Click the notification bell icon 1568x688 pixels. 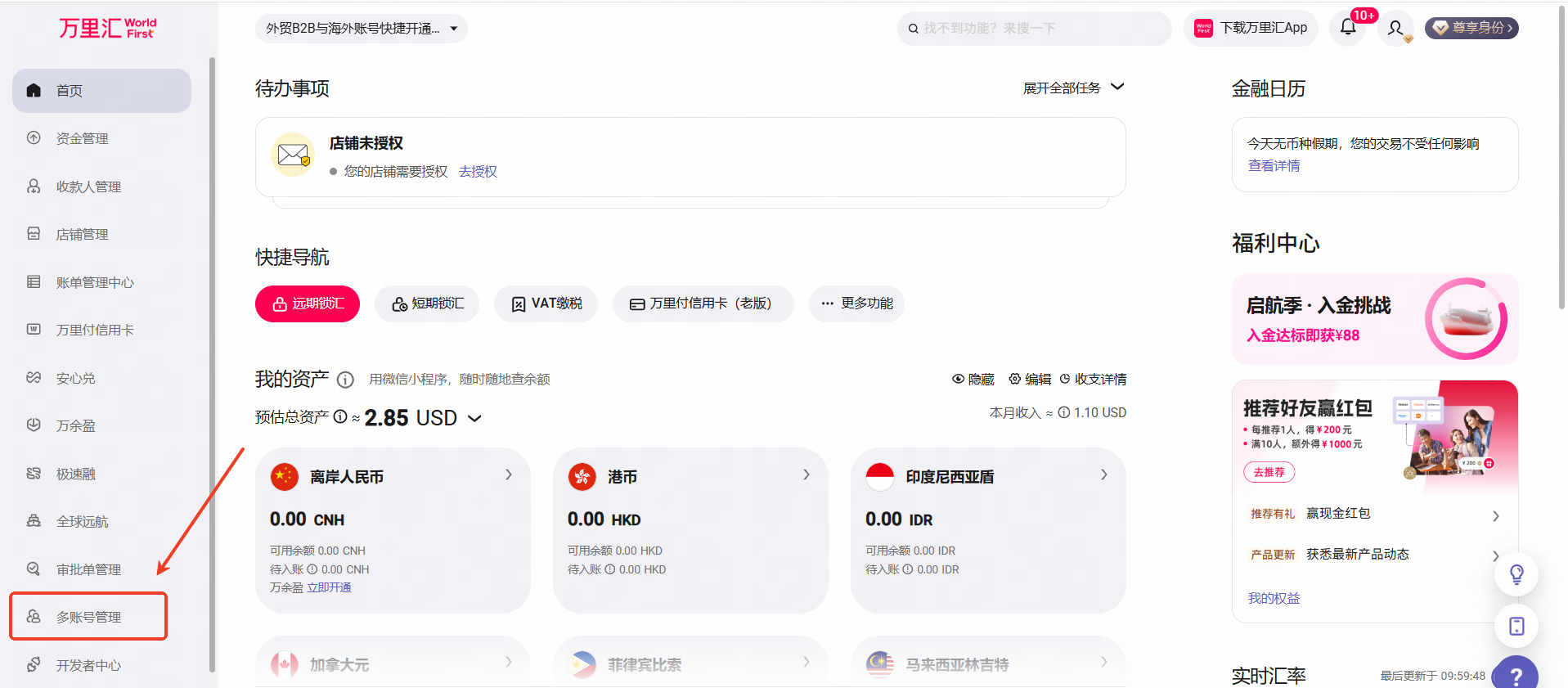(x=1347, y=28)
